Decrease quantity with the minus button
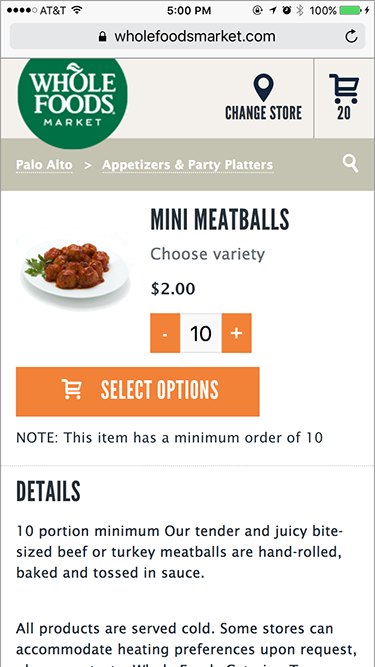Image resolution: width=375 pixels, height=667 pixels. [165, 333]
